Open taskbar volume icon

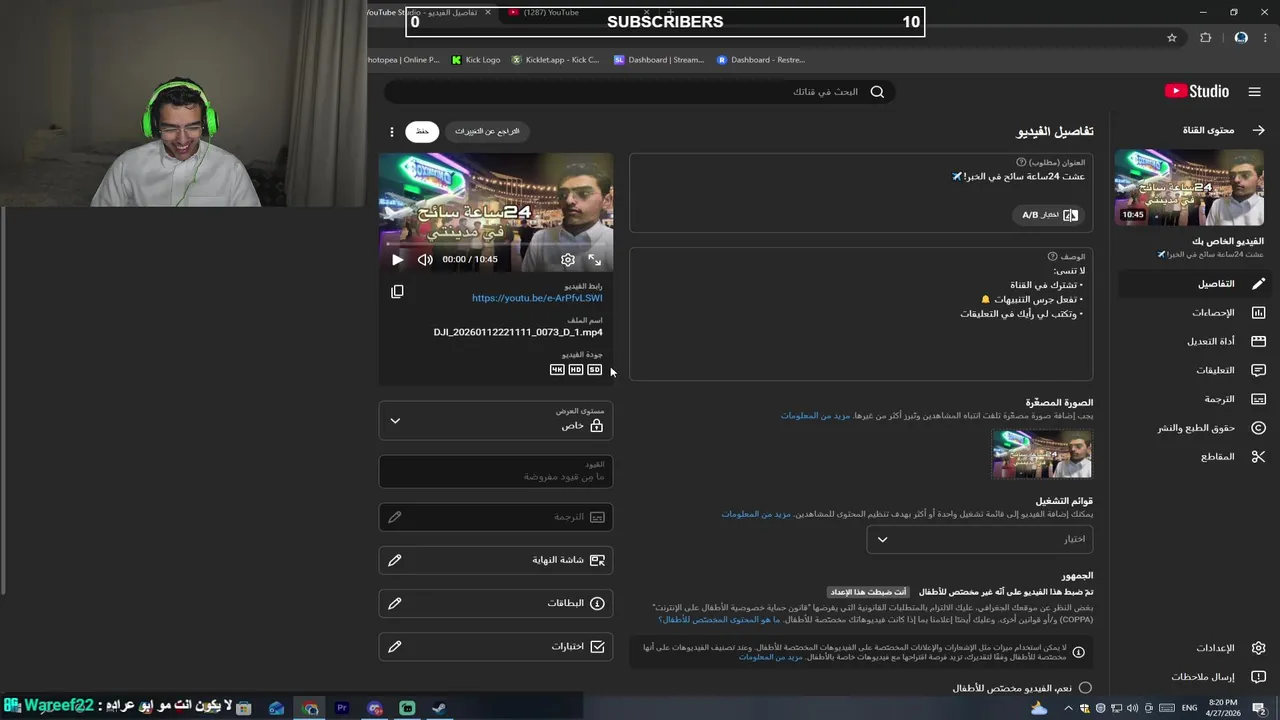click(x=1133, y=708)
